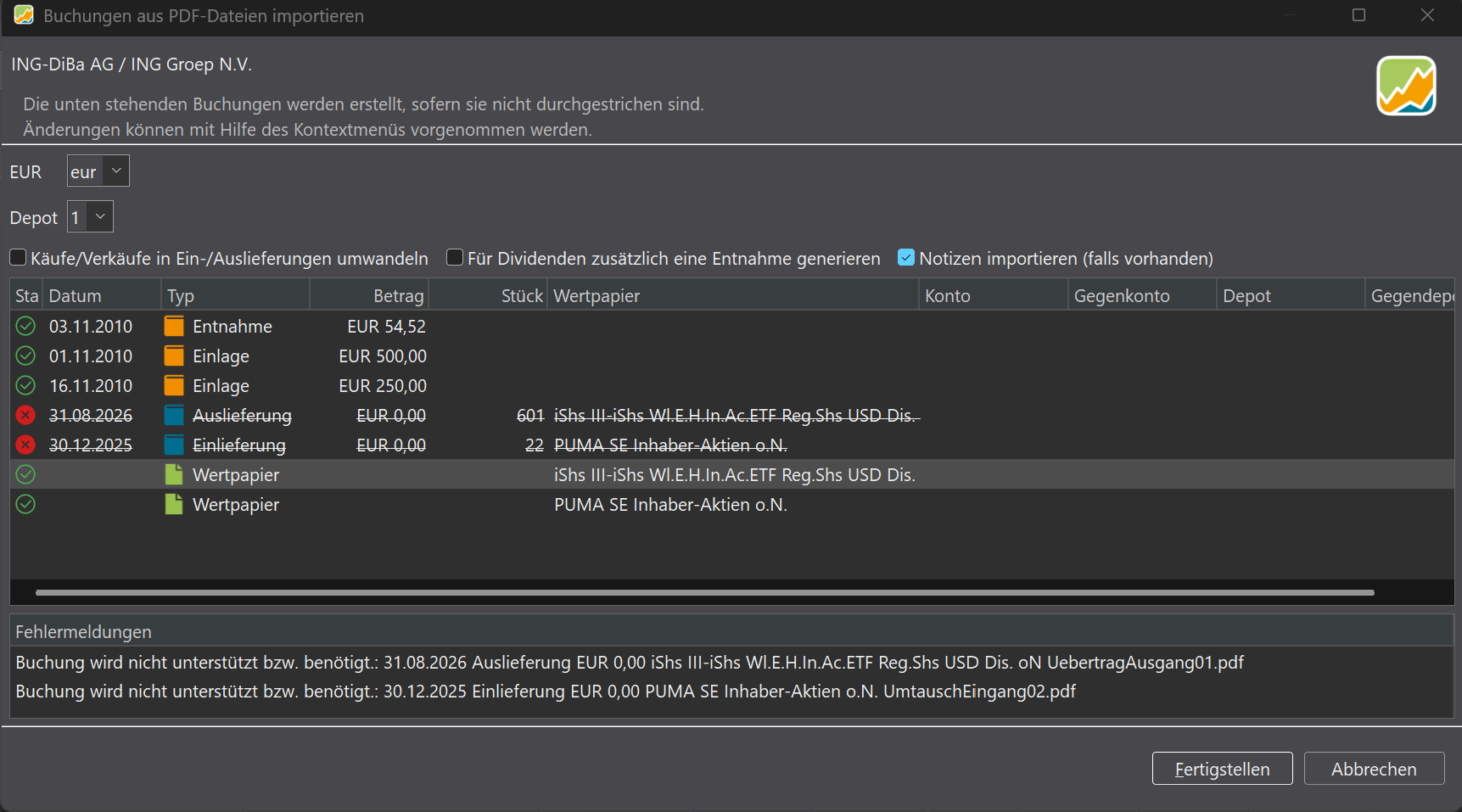Click the blue portfolio icon beside Auslieferung

[x=174, y=416]
